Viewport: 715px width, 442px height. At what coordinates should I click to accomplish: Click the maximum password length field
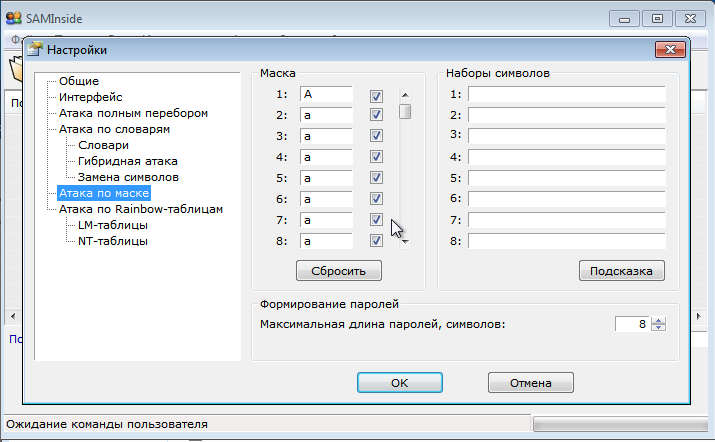633,324
